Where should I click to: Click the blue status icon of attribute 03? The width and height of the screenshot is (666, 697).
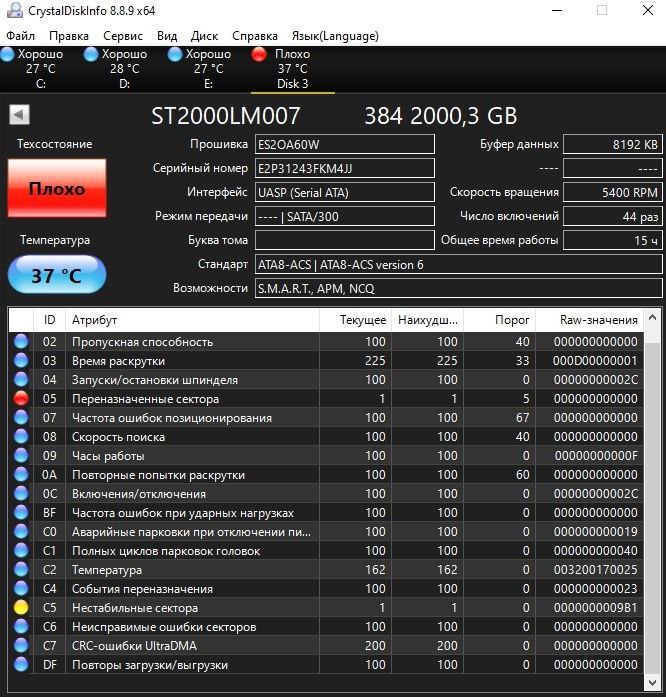click(21, 360)
